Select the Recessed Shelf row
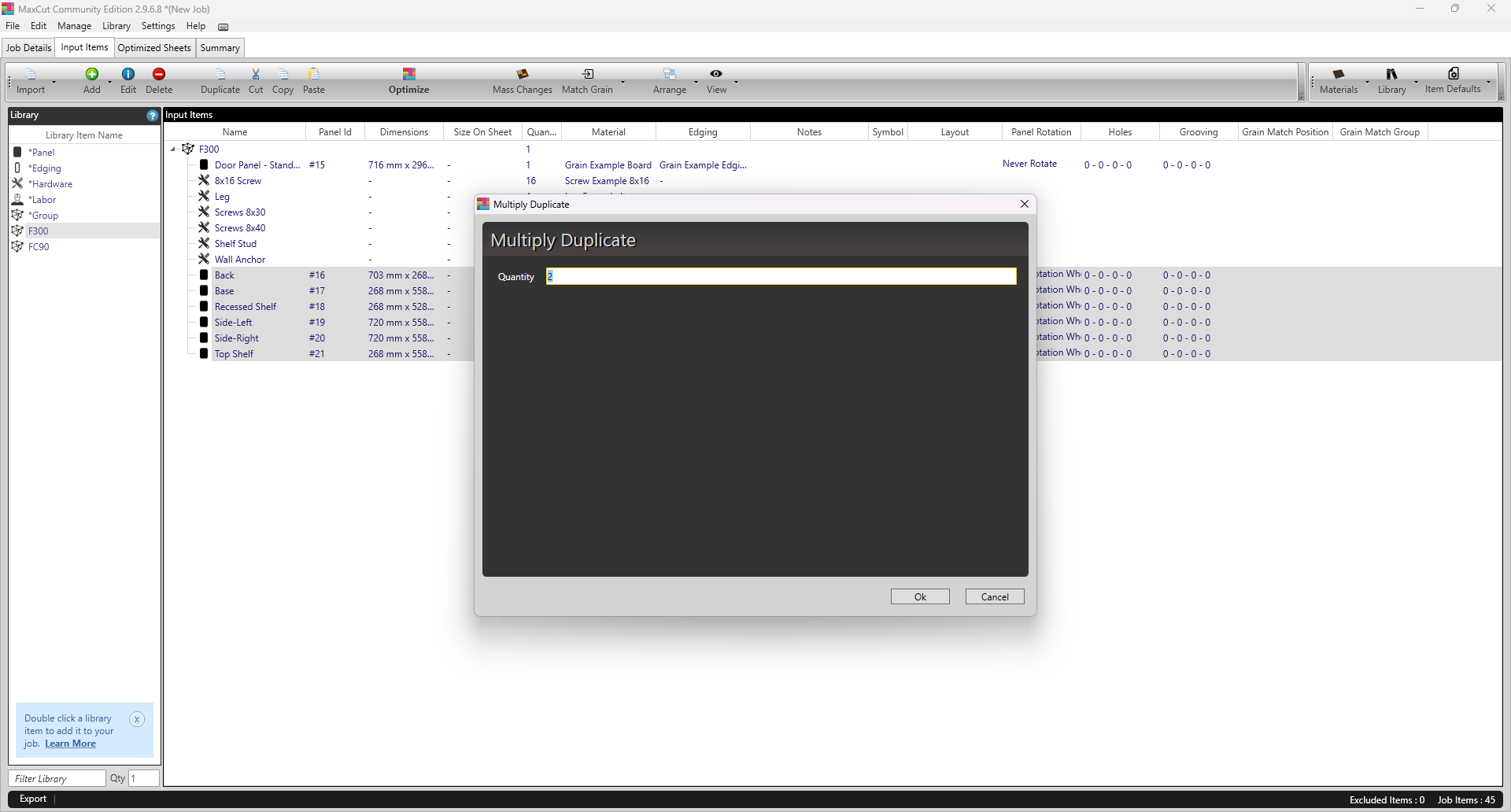The height and width of the screenshot is (812, 1511). [x=246, y=307]
